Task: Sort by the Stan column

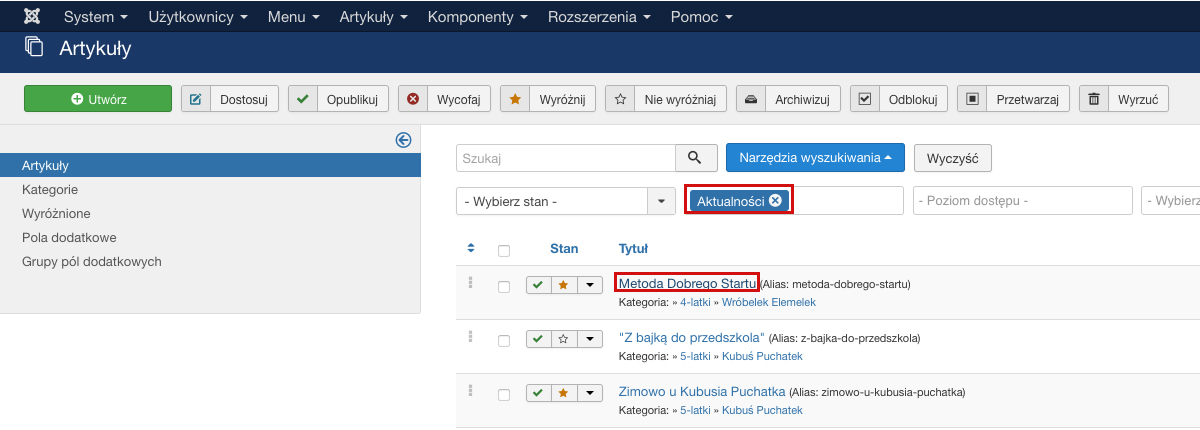Action: [564, 249]
